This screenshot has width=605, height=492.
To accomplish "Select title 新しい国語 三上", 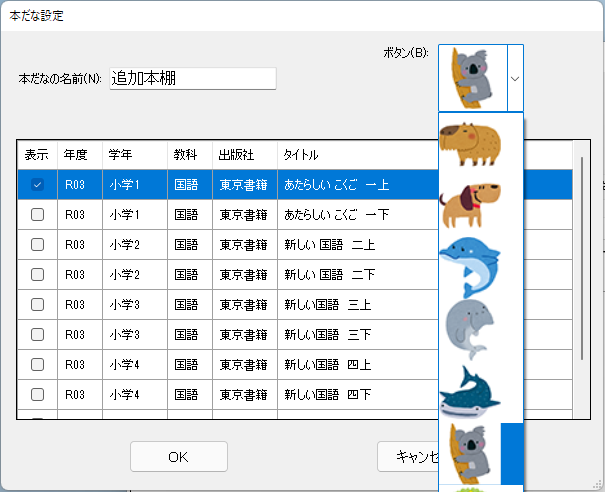I will 328,305.
